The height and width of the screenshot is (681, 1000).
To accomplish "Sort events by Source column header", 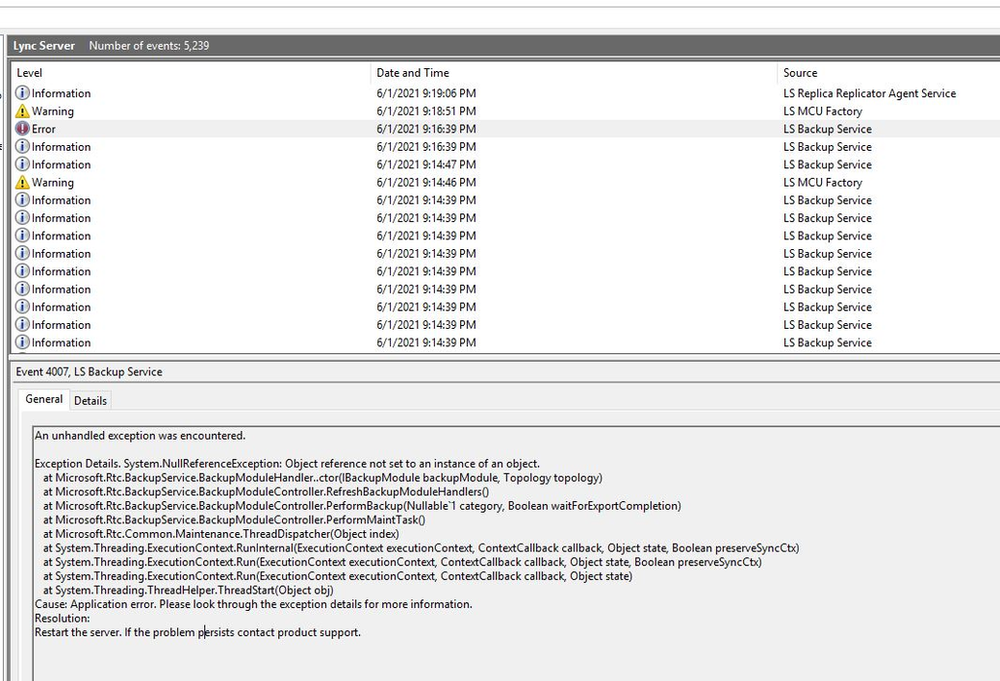I will point(800,73).
